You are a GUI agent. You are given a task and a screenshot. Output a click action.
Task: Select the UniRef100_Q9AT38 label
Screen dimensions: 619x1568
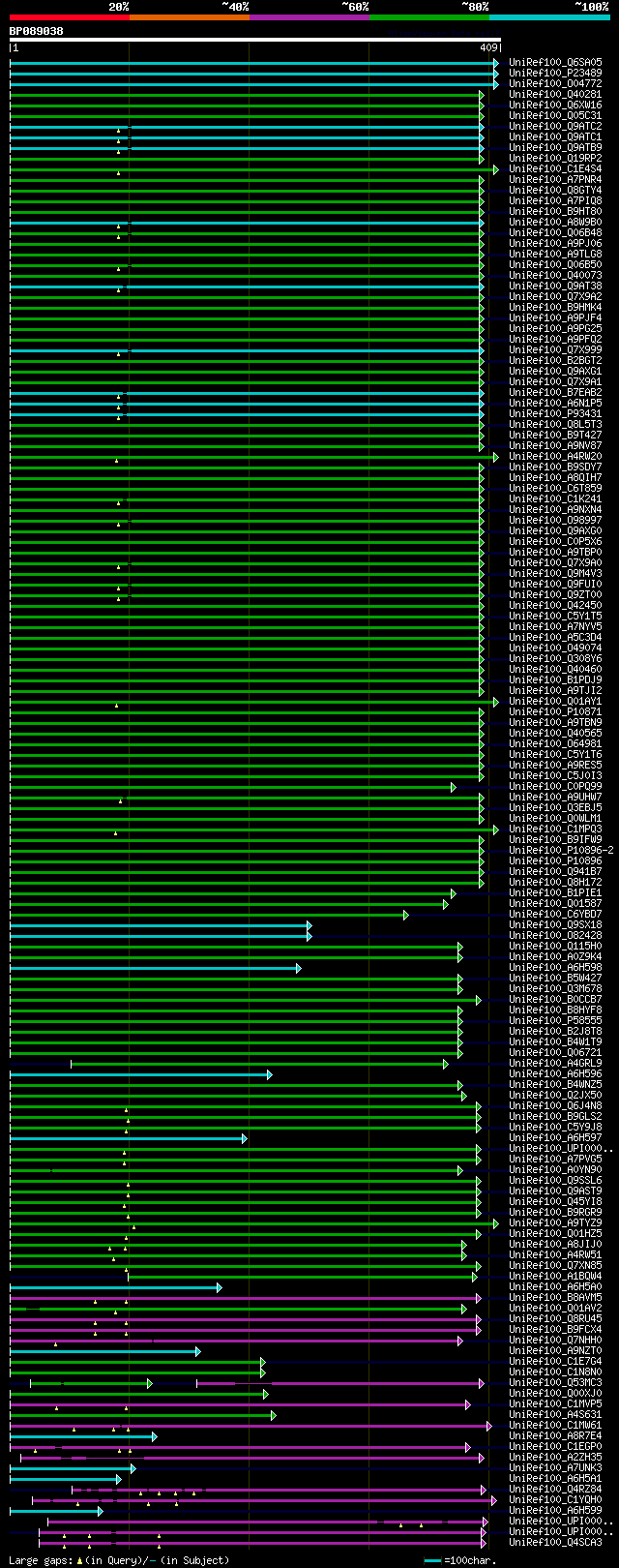555,286
